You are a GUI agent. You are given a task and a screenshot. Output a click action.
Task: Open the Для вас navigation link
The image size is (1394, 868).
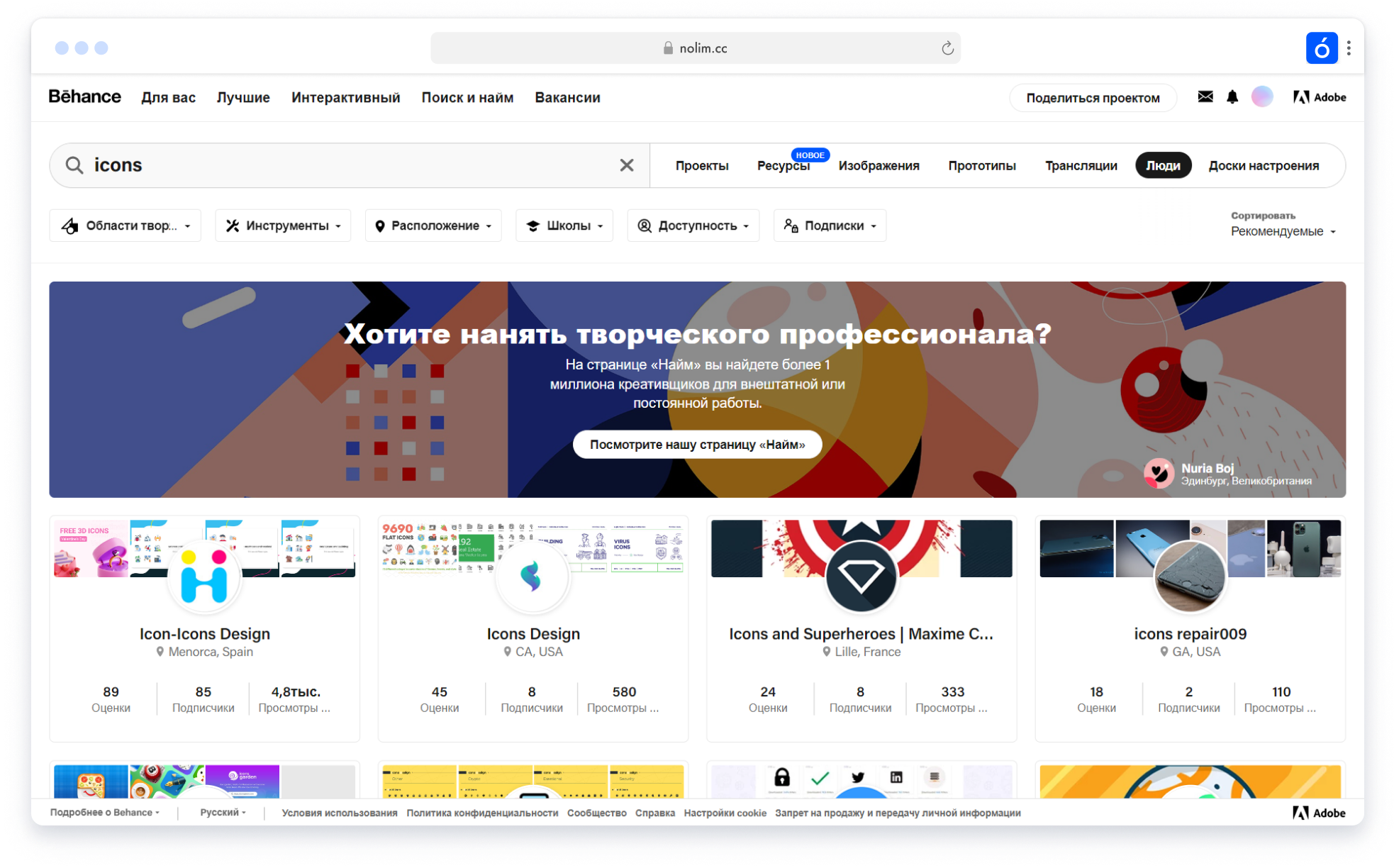[168, 97]
